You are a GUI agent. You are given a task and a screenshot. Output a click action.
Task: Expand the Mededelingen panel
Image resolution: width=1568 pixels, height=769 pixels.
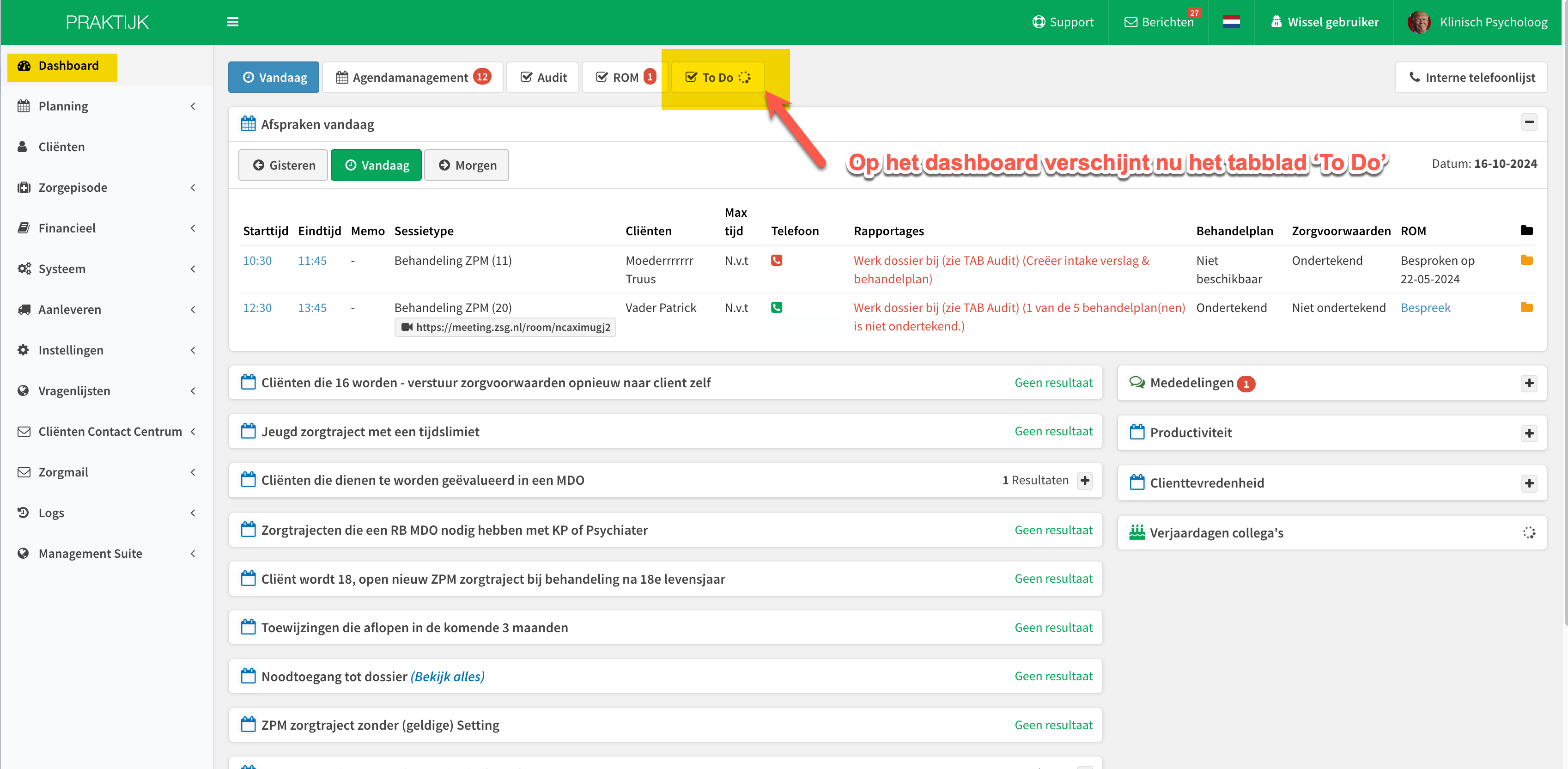click(1529, 384)
